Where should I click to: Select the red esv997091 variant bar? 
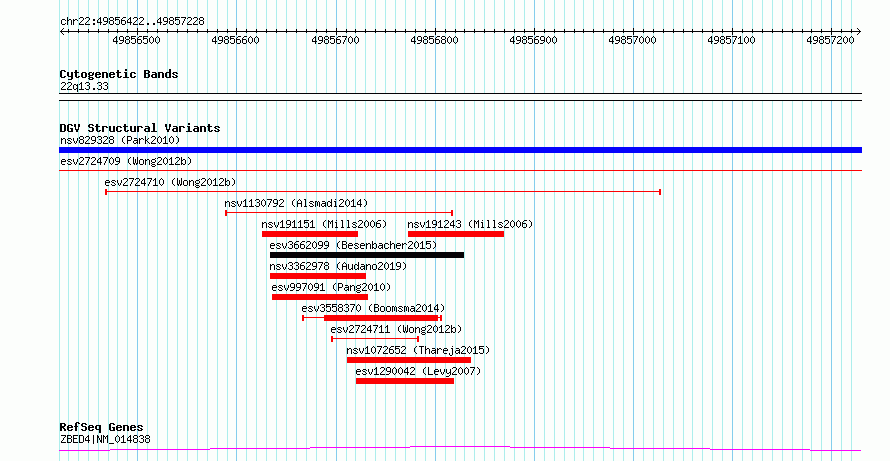[x=320, y=297]
